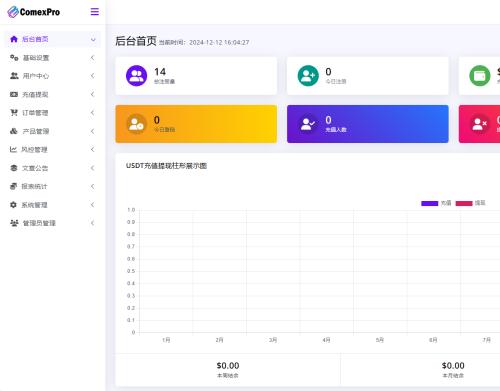Image resolution: width=500 pixels, height=391 pixels.
Task: Expand the 用户中心 menu chevron
Action: [x=93, y=76]
